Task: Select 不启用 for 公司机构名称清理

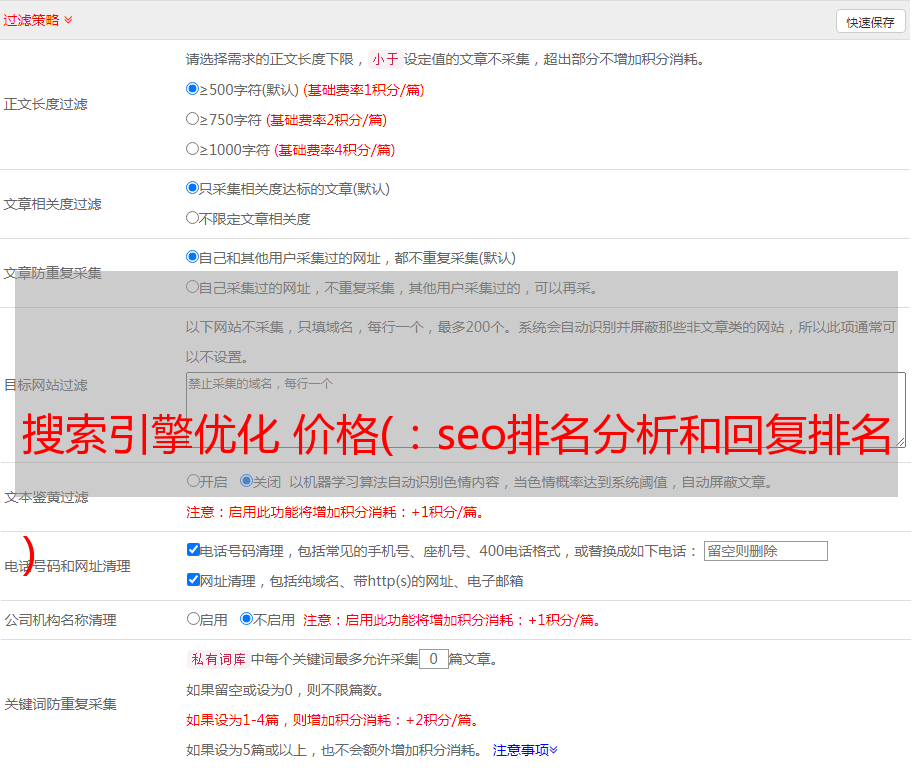Action: (x=247, y=619)
